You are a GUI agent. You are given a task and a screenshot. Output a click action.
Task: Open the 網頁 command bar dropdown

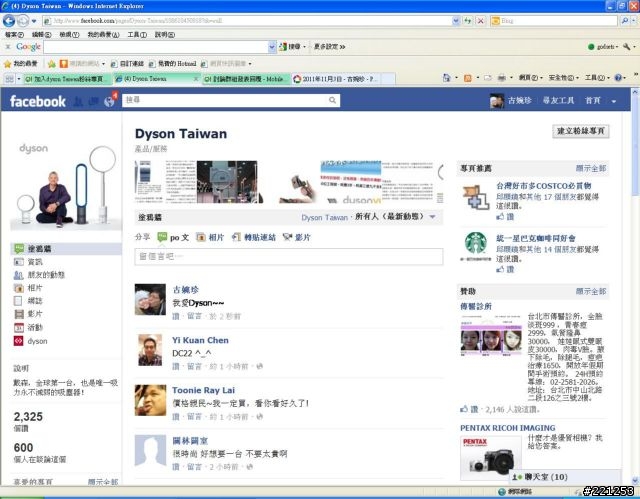tap(530, 78)
